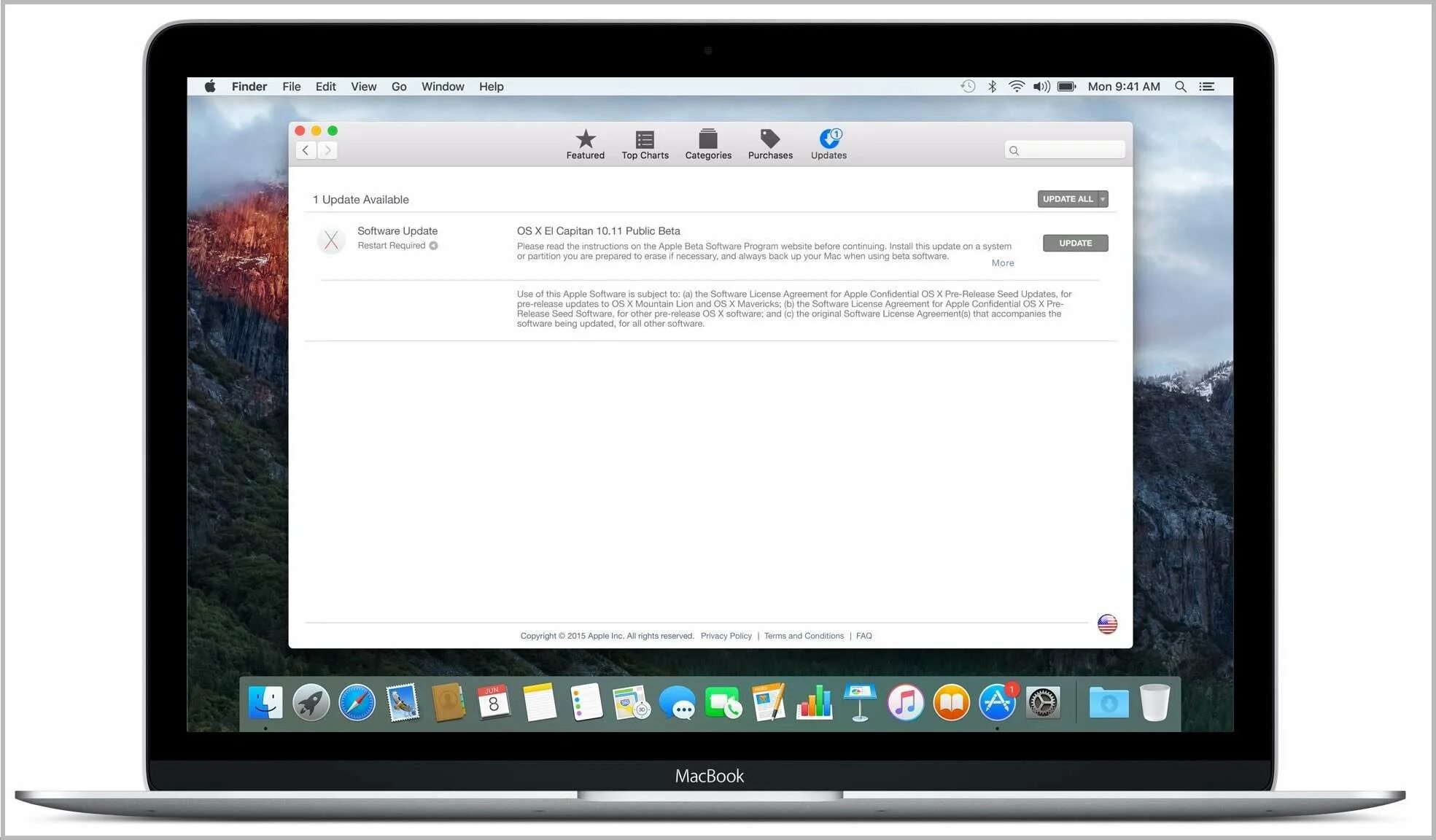1436x840 pixels.
Task: Click Privacy Policy link in App Store footer
Action: pyautogui.click(x=726, y=635)
